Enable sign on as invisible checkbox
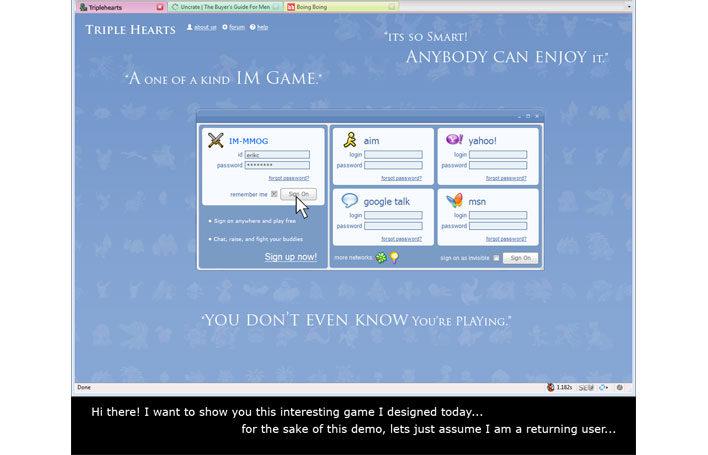This screenshot has width=708, height=455. (496, 258)
